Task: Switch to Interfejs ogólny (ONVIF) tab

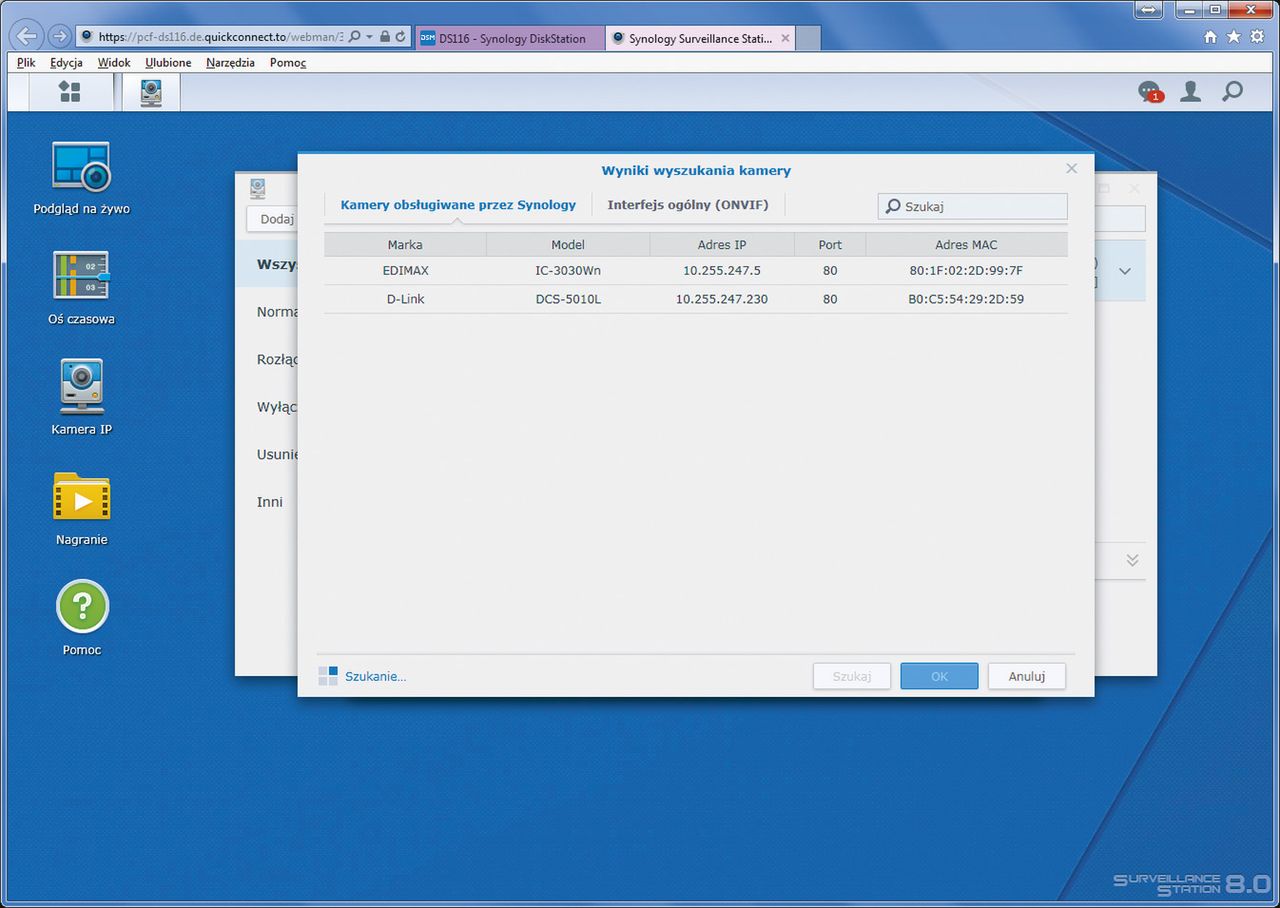Action: [688, 204]
